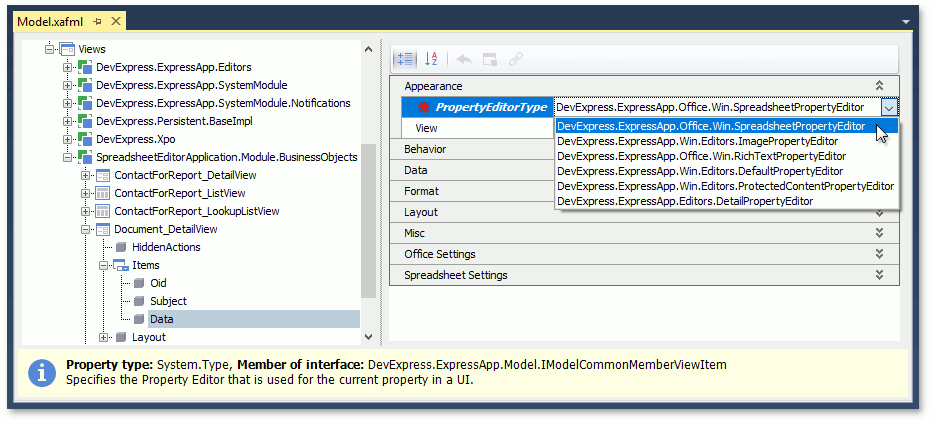Pick Editors.DetailPropertyEditor from dropdown list

[685, 201]
